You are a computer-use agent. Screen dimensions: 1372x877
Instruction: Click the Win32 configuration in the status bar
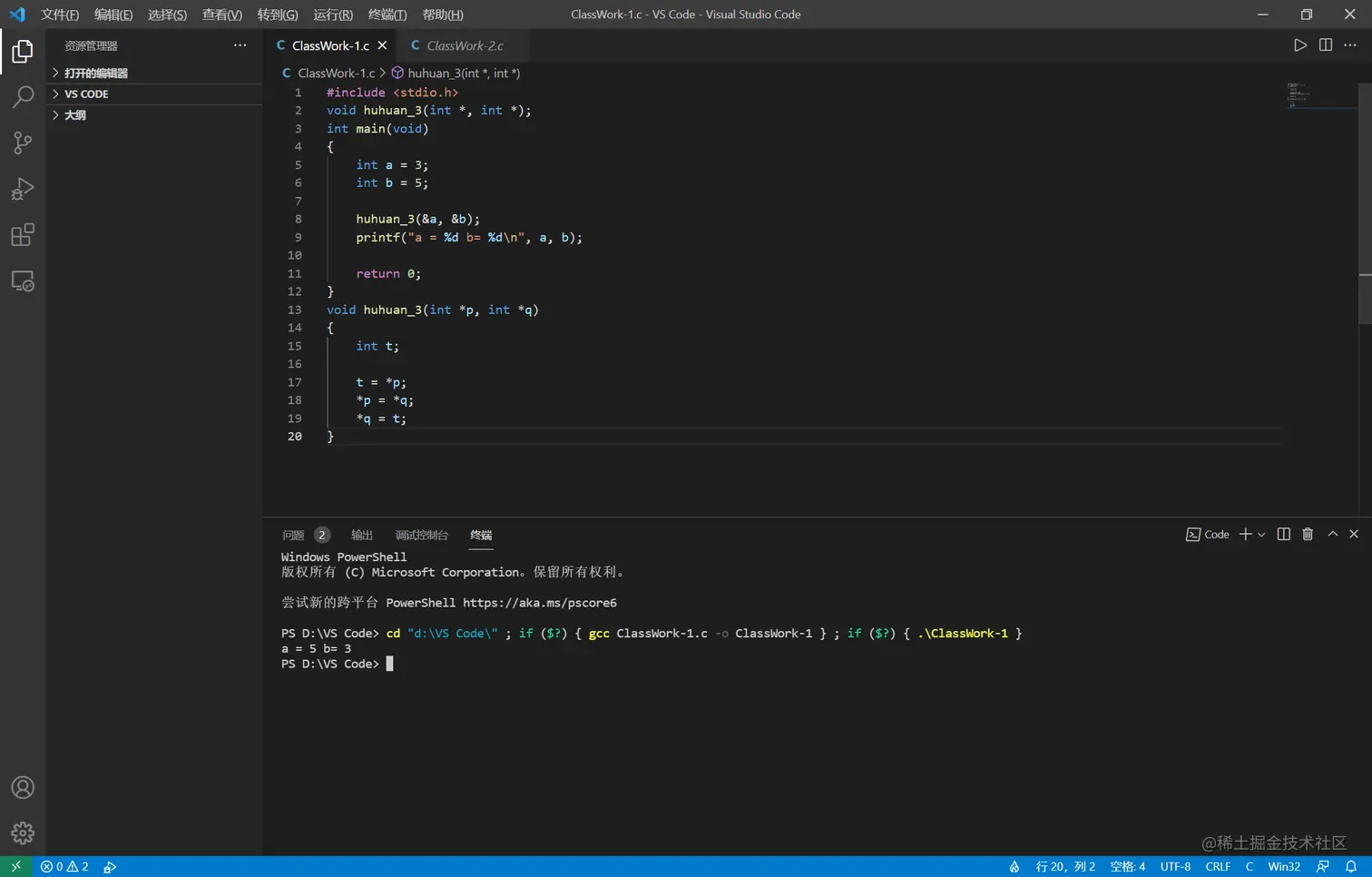click(x=1284, y=867)
